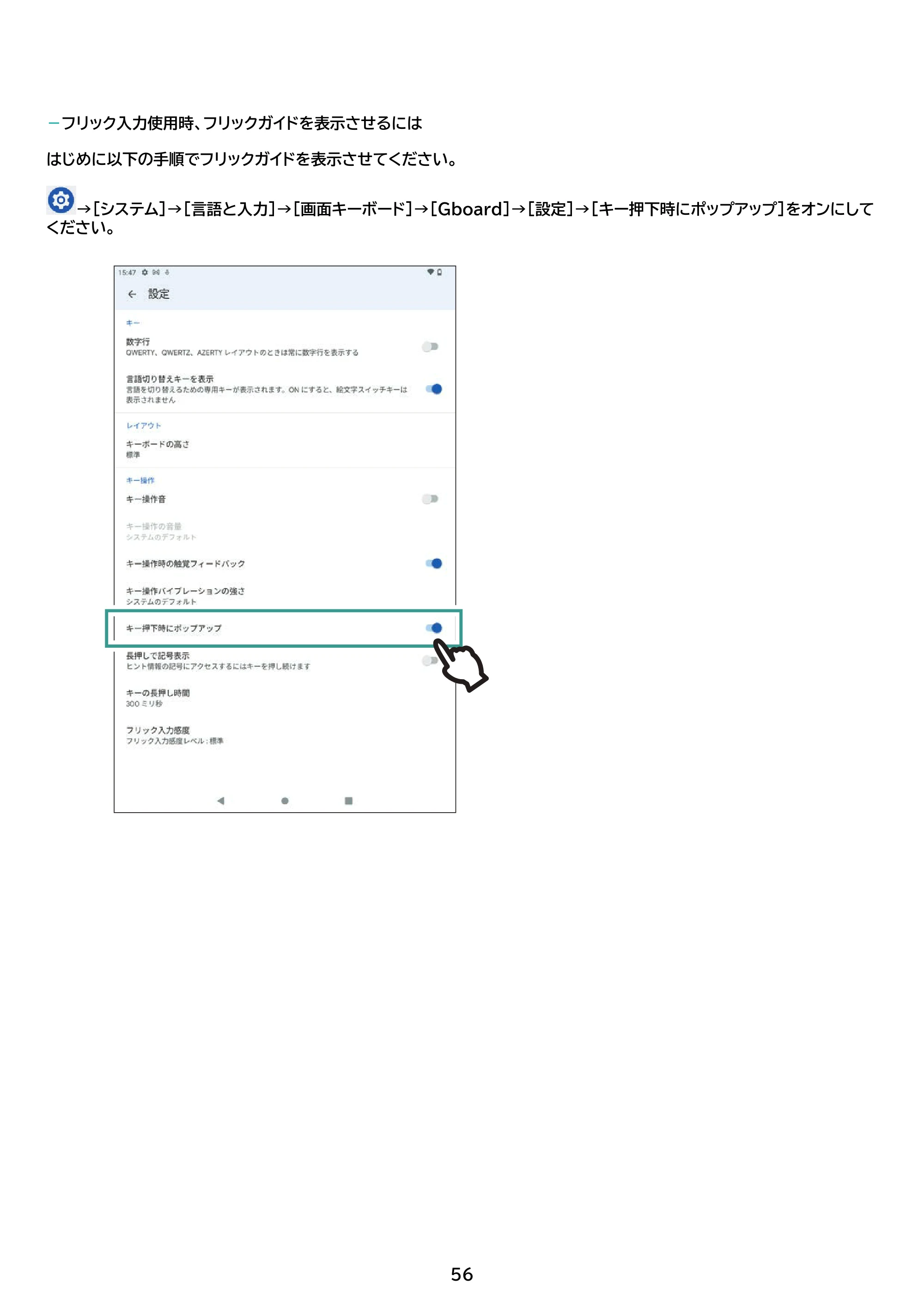Tap the 長押しで記号表示 label

(158, 656)
